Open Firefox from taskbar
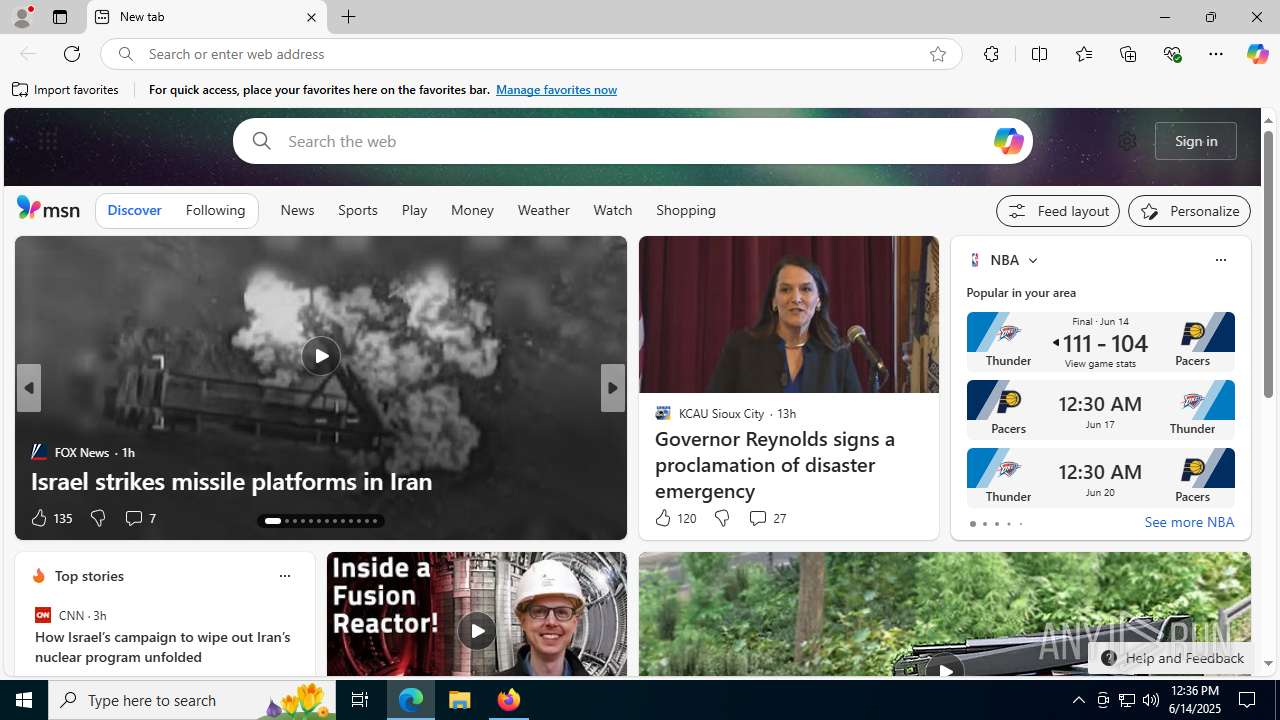The height and width of the screenshot is (720, 1280). tap(509, 700)
